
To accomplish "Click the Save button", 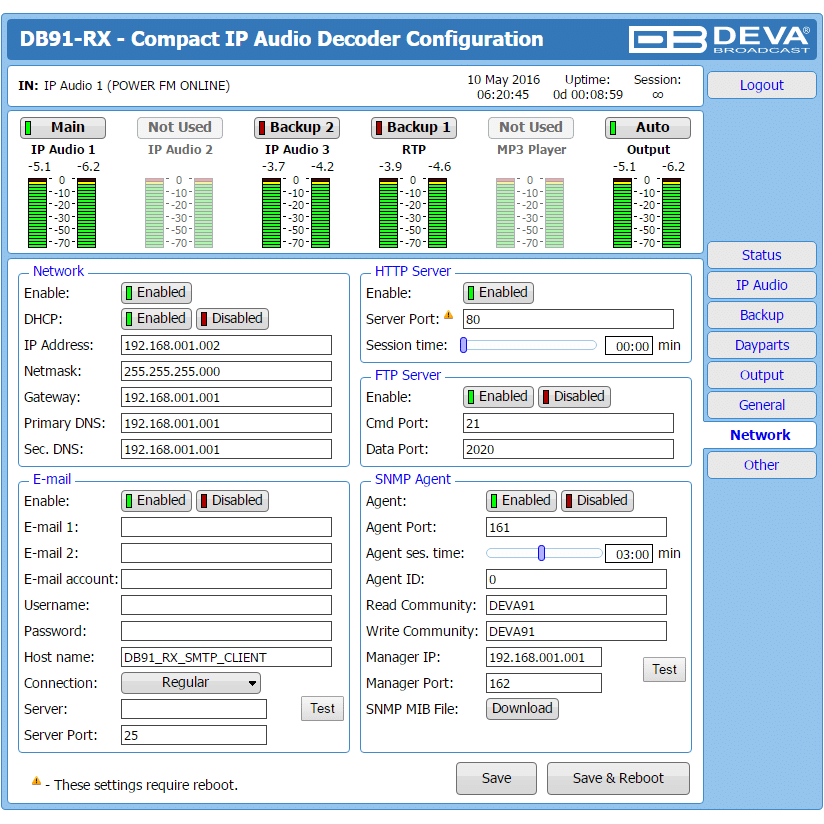I will click(x=496, y=778).
